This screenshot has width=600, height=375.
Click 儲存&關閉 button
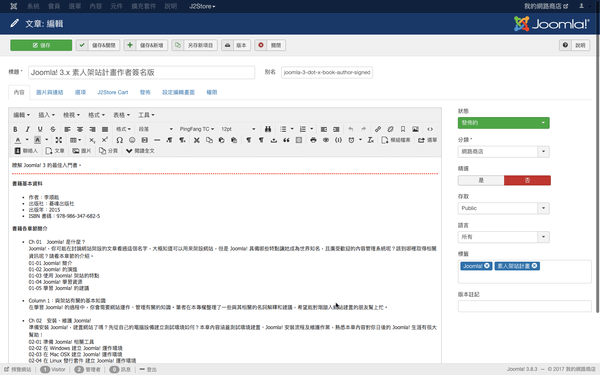pos(98,45)
